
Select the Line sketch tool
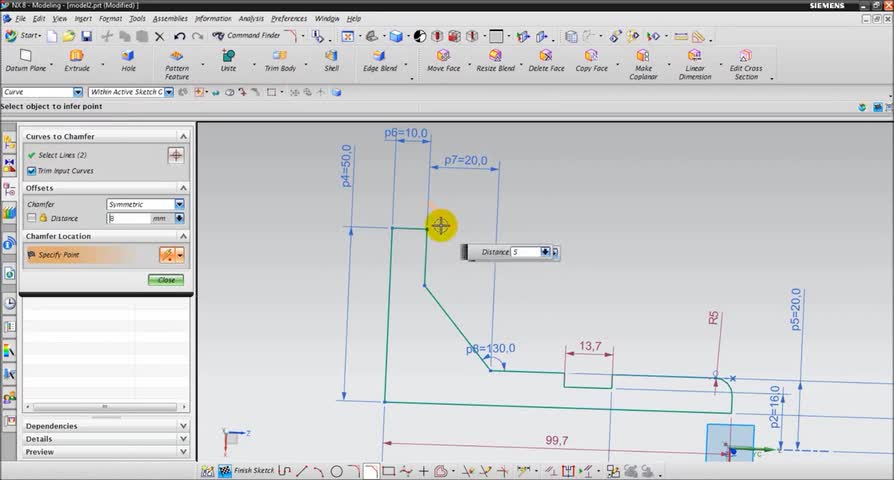(x=302, y=471)
